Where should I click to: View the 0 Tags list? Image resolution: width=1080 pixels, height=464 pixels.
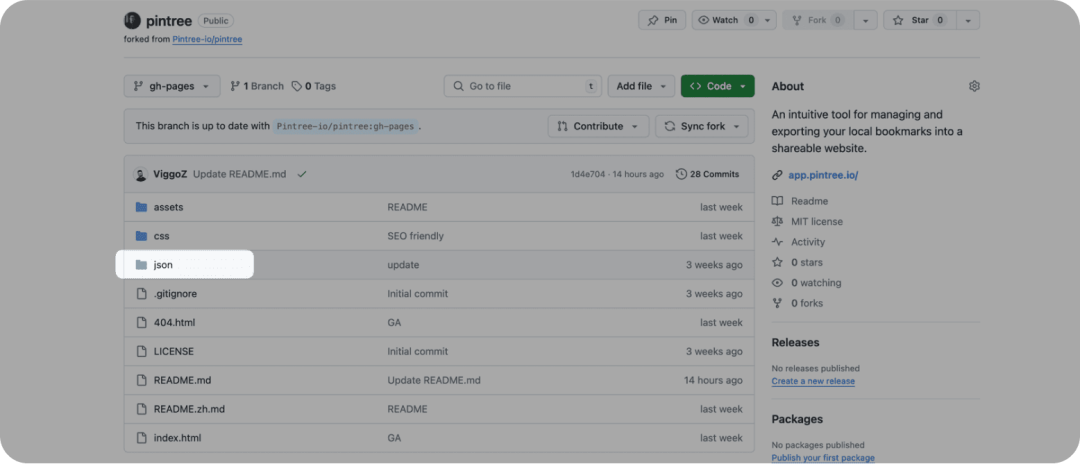(x=313, y=86)
